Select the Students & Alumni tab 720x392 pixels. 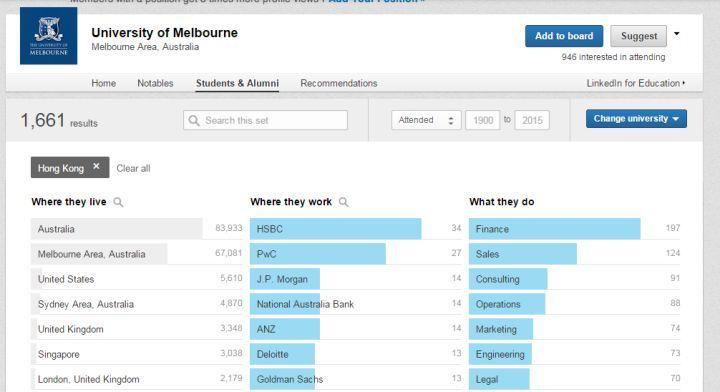237,83
